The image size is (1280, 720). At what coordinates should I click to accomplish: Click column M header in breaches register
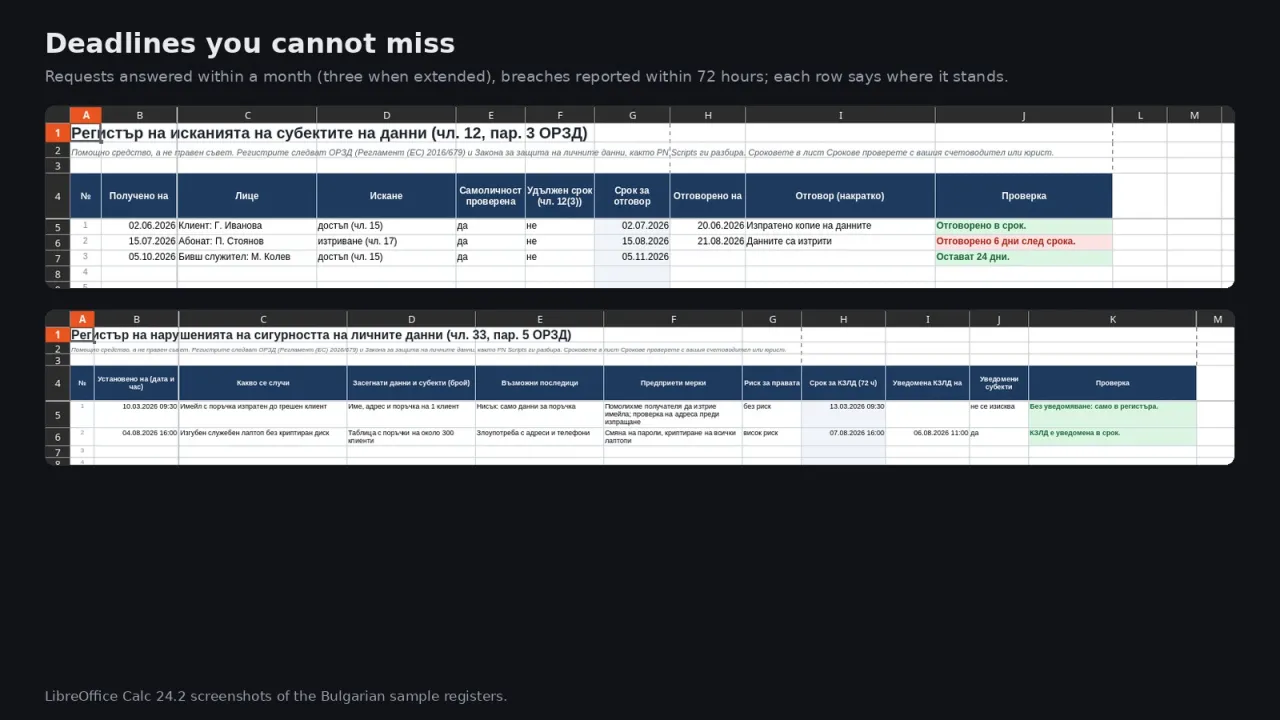[1217, 319]
